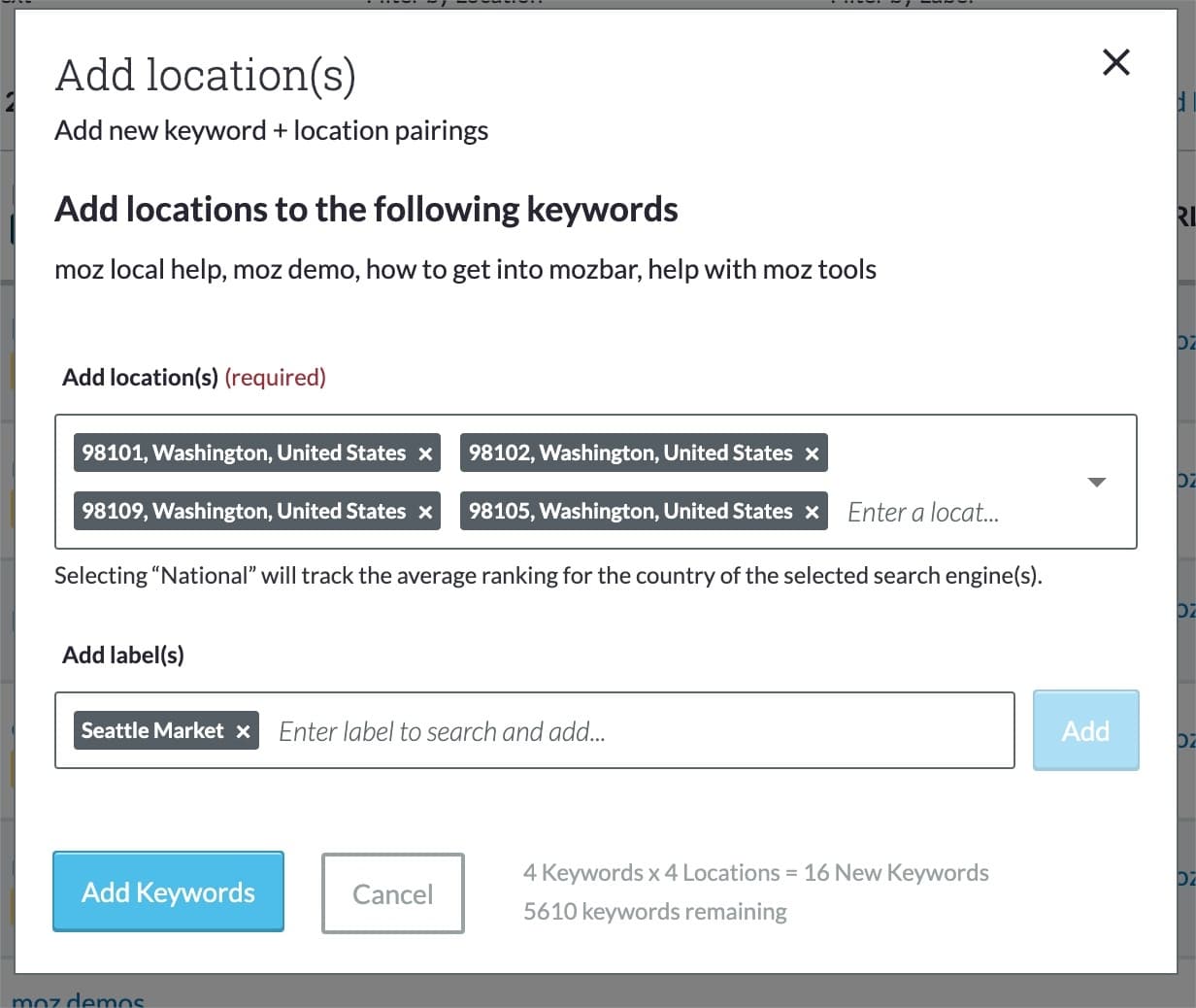Click the 16 New Keywords summary text
Image resolution: width=1196 pixels, height=1008 pixels.
pos(756,872)
